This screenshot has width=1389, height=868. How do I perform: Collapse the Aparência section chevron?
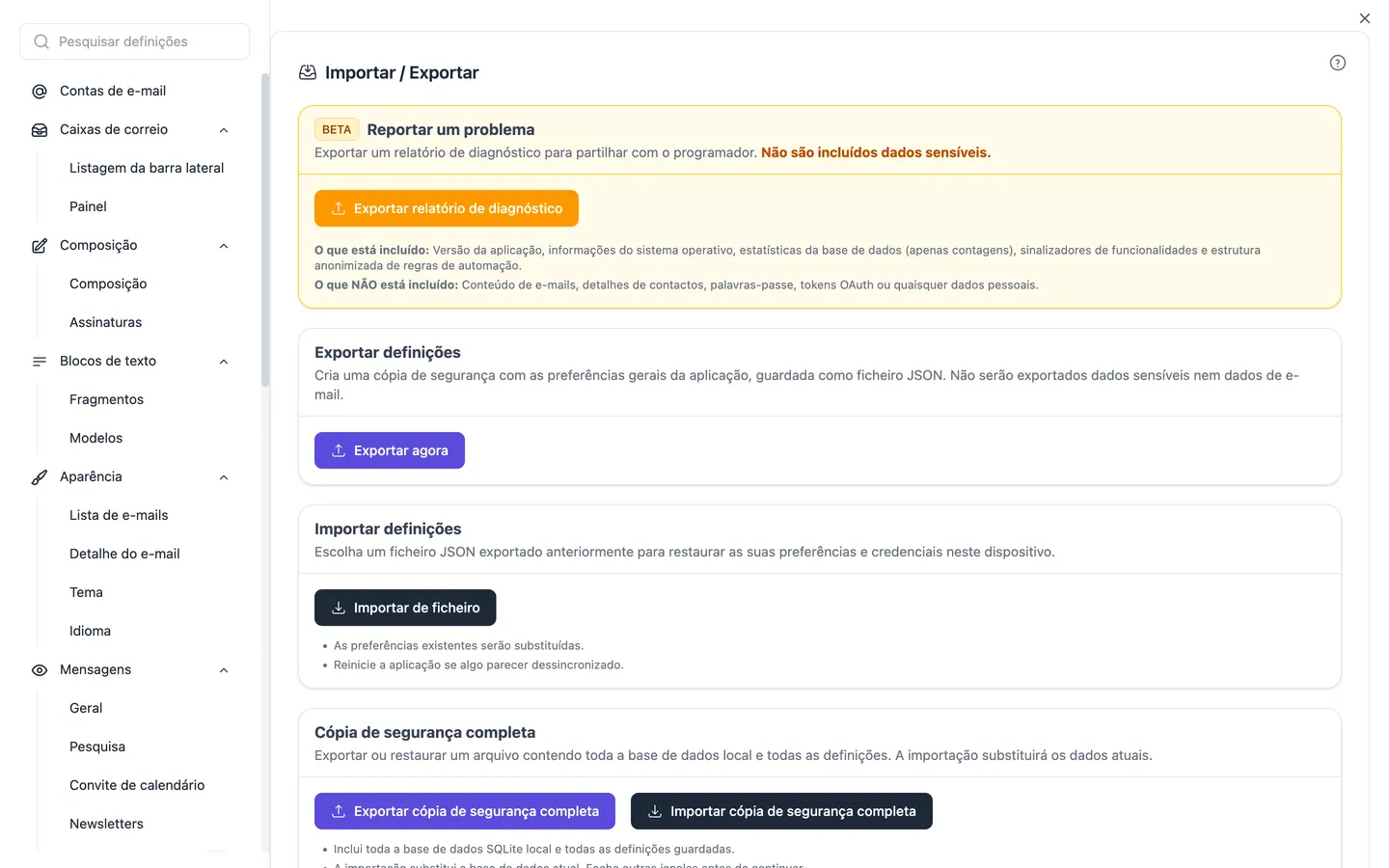pyautogui.click(x=224, y=477)
